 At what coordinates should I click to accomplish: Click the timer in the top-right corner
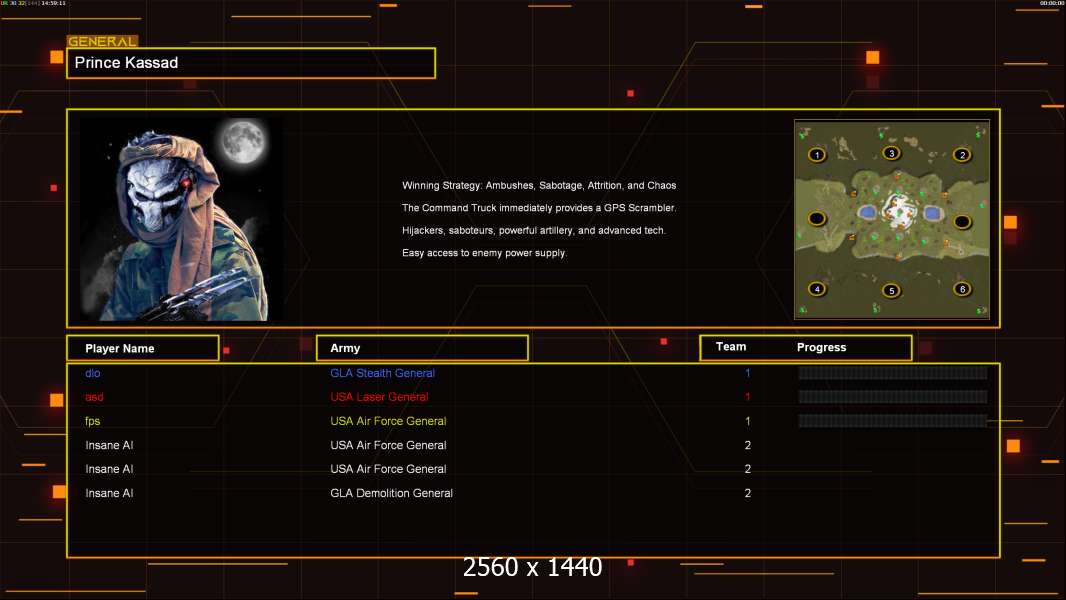click(1052, 3)
